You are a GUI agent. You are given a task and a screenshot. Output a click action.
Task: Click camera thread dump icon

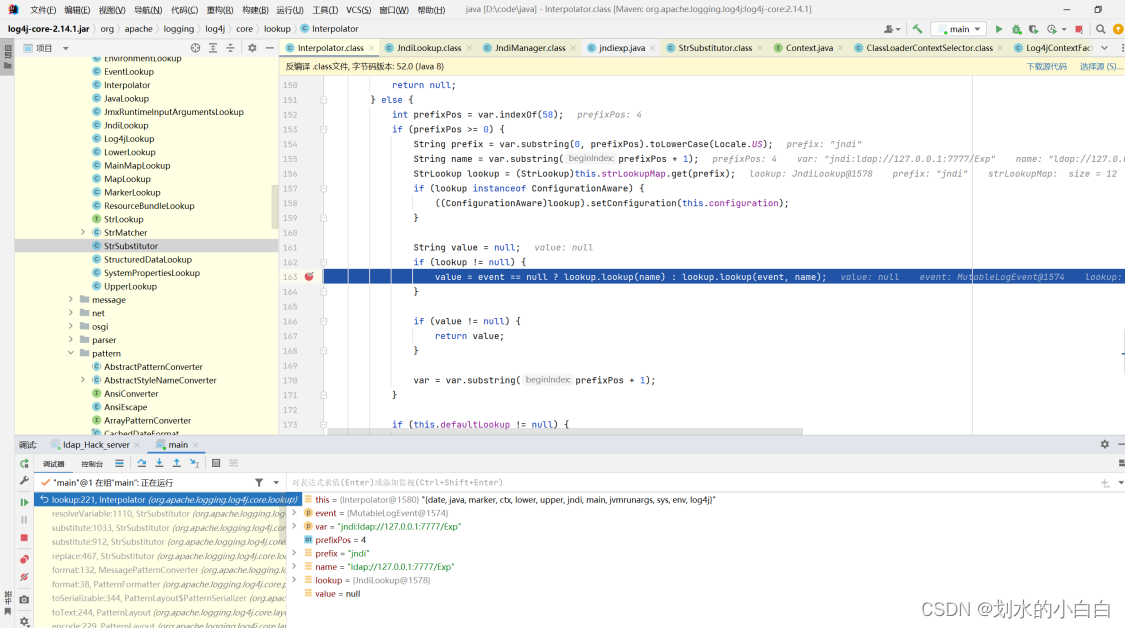point(24,599)
